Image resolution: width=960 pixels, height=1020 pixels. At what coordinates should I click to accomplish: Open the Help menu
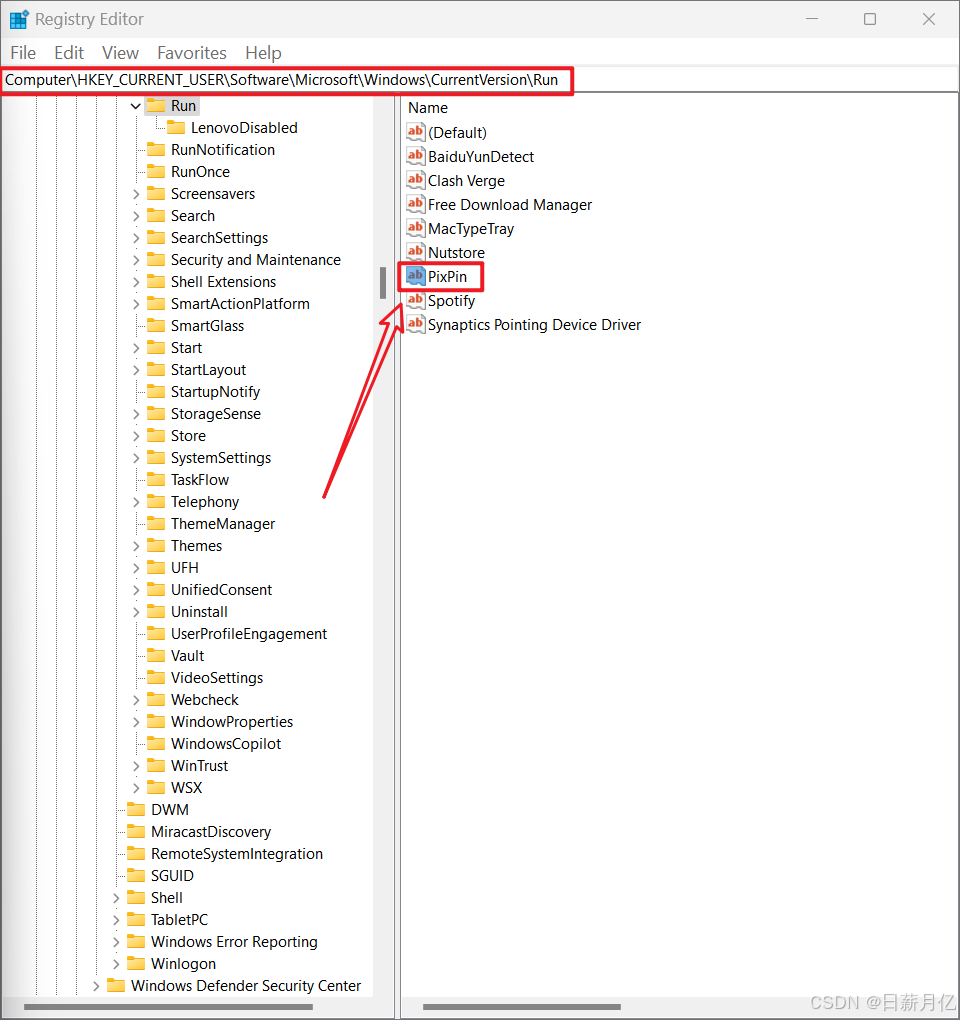[x=263, y=53]
